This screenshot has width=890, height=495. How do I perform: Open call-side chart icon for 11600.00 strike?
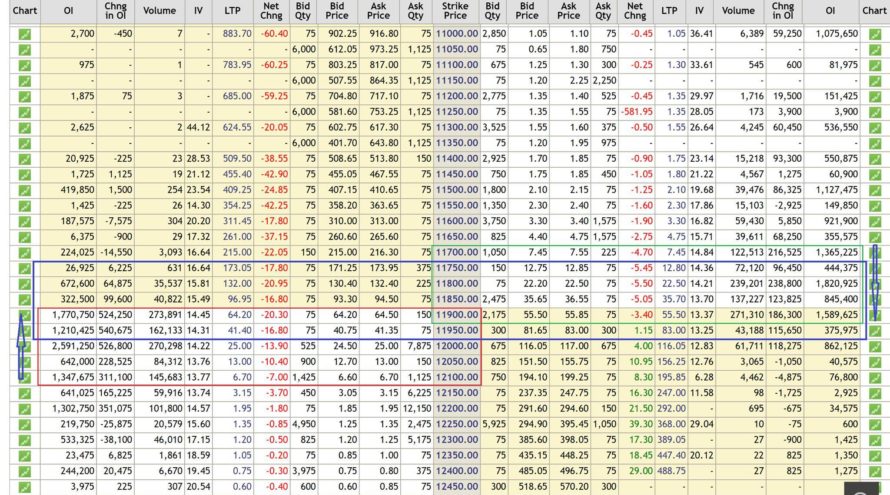[24, 221]
